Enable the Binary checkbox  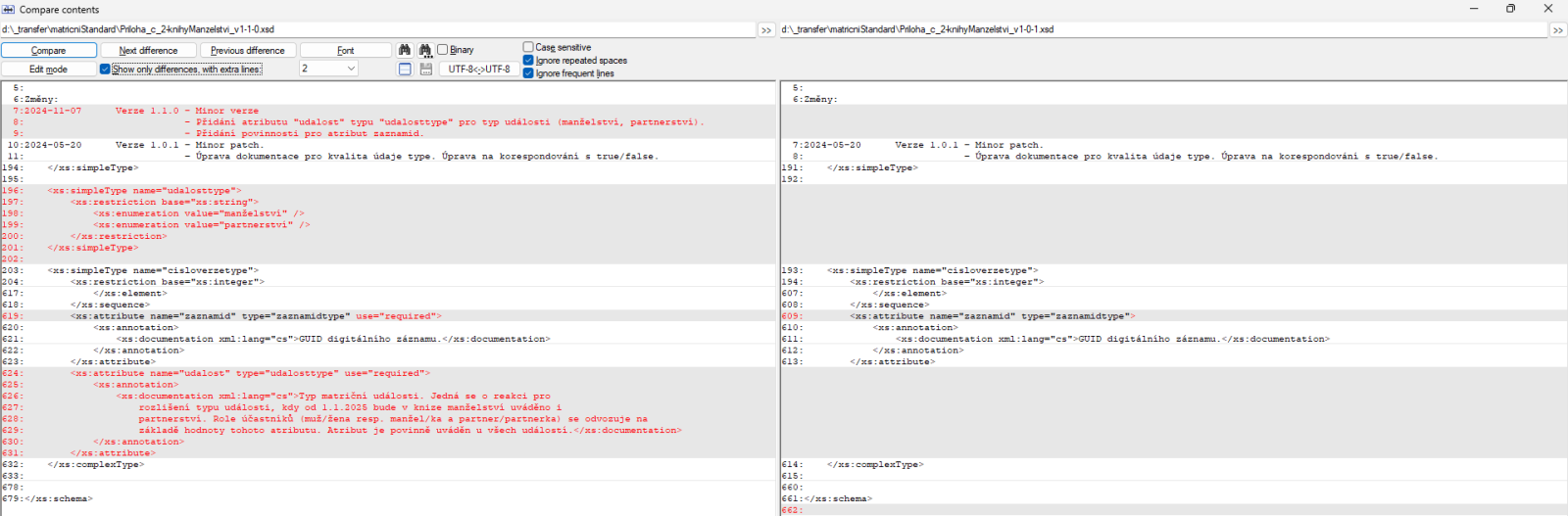point(443,50)
